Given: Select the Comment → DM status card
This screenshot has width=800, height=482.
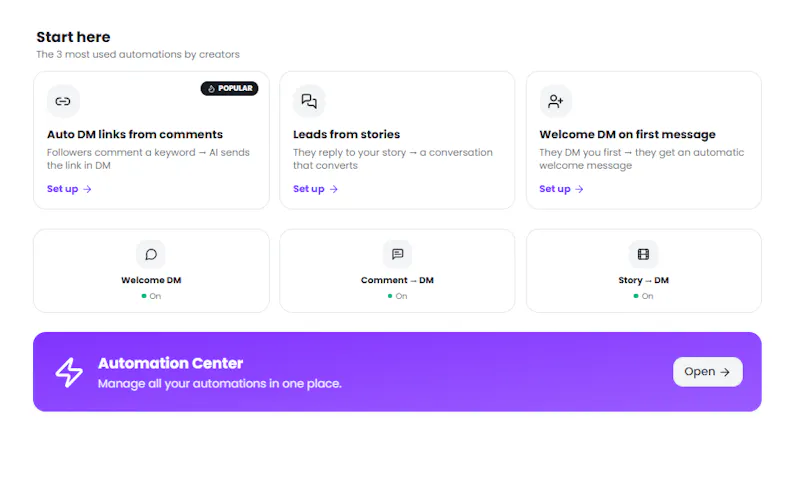Looking at the screenshot, I should [x=397, y=271].
